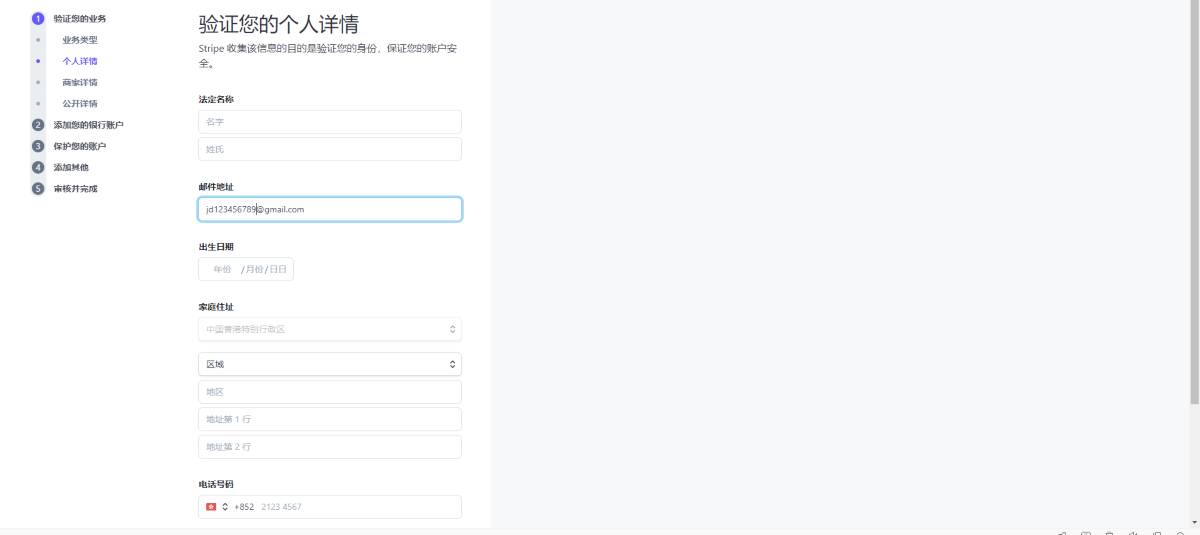This screenshot has height=535, width=1200.
Task: Click the step 5 number circle icon
Action: pos(38,188)
